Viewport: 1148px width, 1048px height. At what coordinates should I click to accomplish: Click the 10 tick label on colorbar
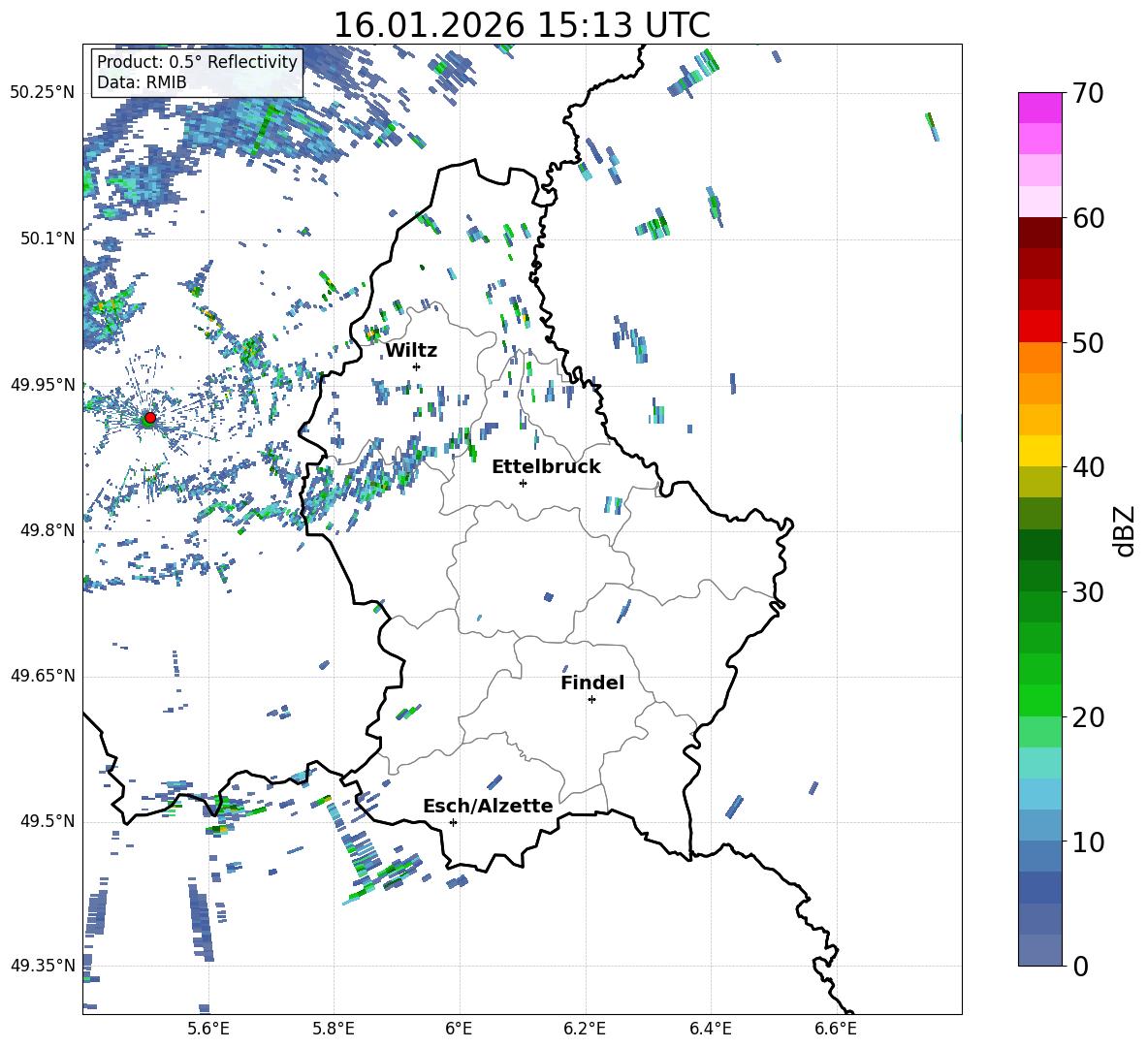pyautogui.click(x=1088, y=842)
